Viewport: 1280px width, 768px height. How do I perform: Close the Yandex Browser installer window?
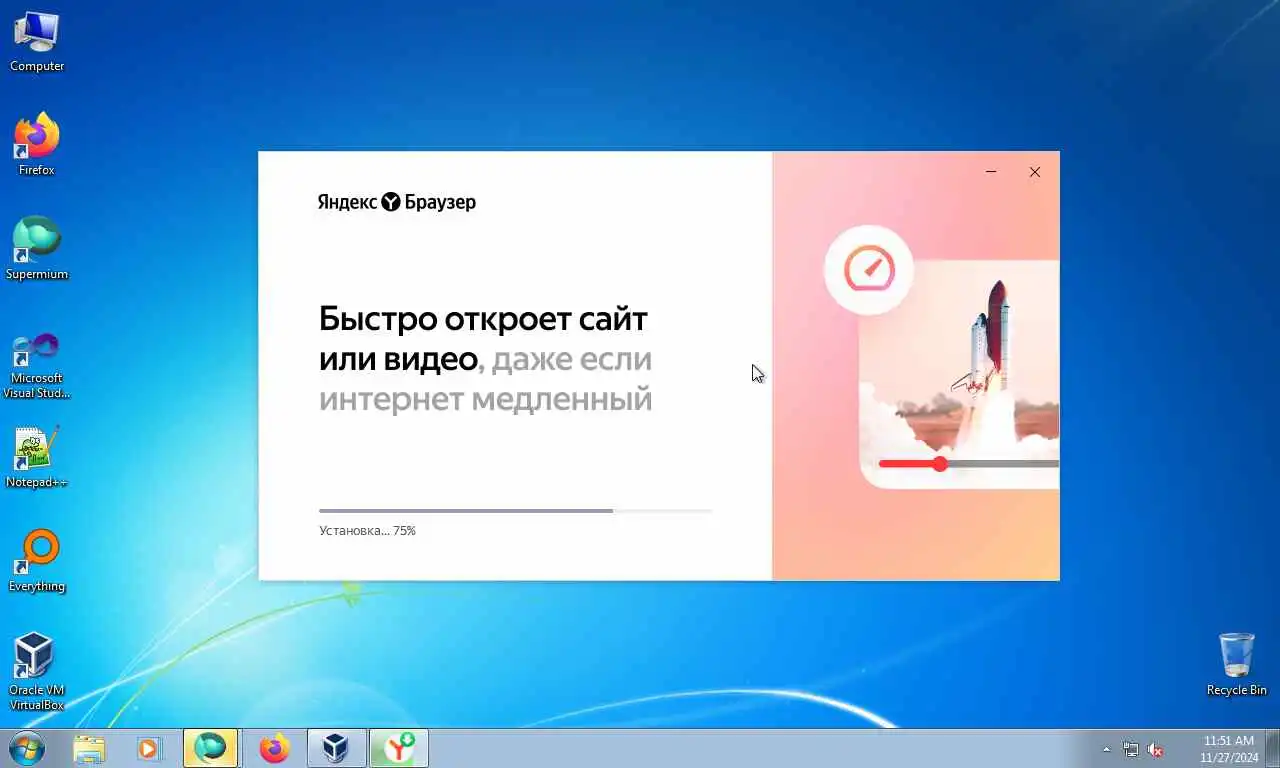coord(1035,172)
